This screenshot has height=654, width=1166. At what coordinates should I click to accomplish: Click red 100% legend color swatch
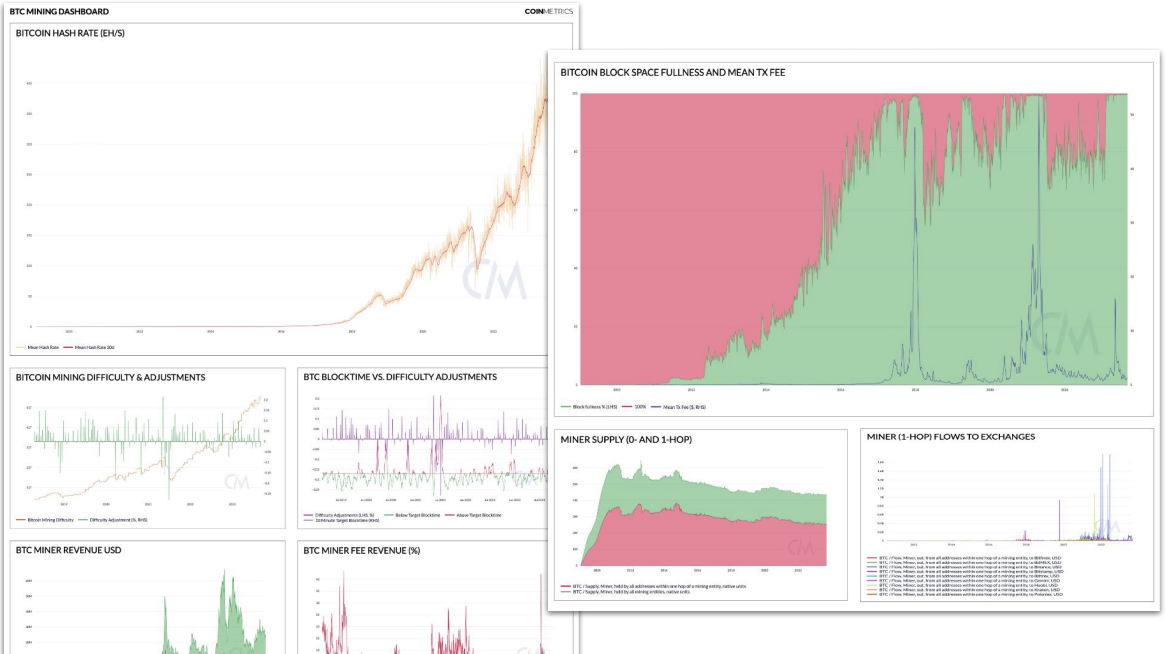[625, 407]
